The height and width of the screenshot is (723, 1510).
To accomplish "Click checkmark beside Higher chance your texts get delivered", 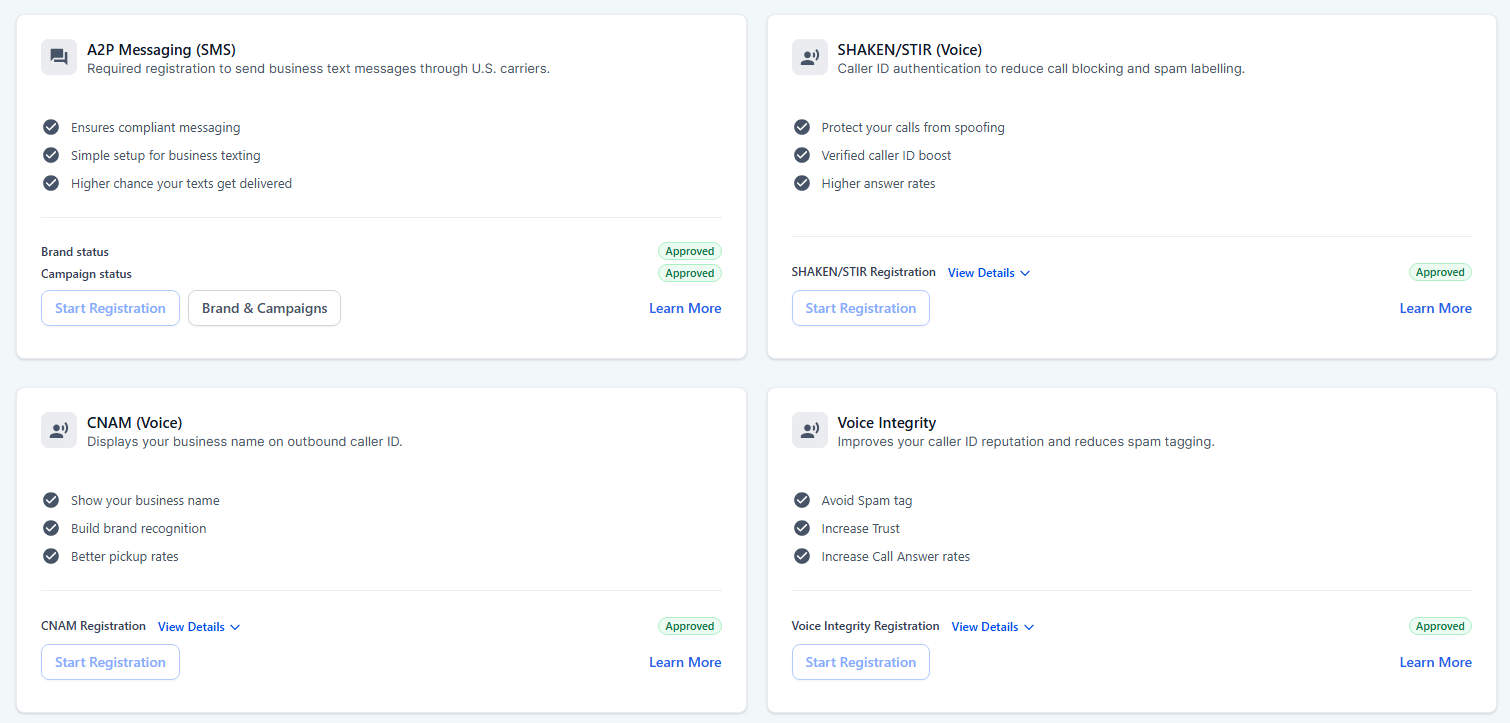I will [x=51, y=183].
